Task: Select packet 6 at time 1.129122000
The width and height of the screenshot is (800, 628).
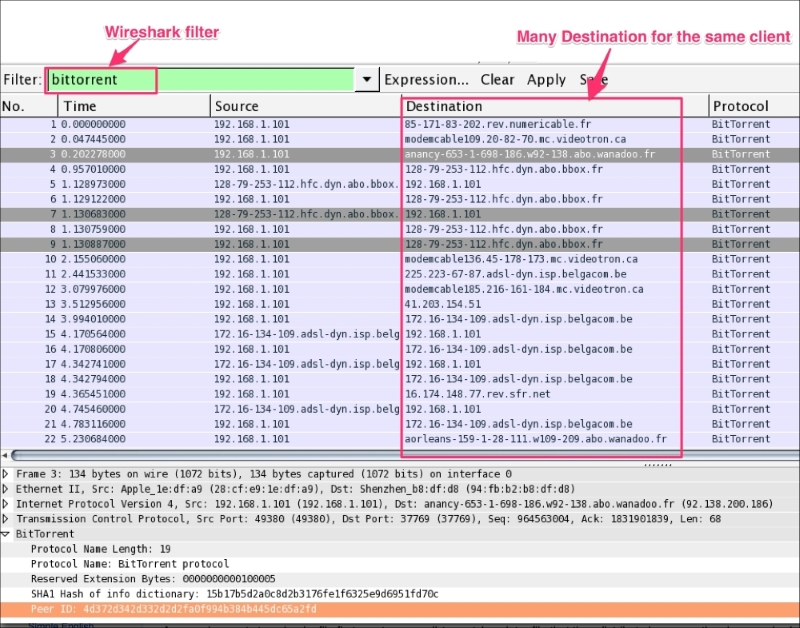Action: (x=400, y=199)
